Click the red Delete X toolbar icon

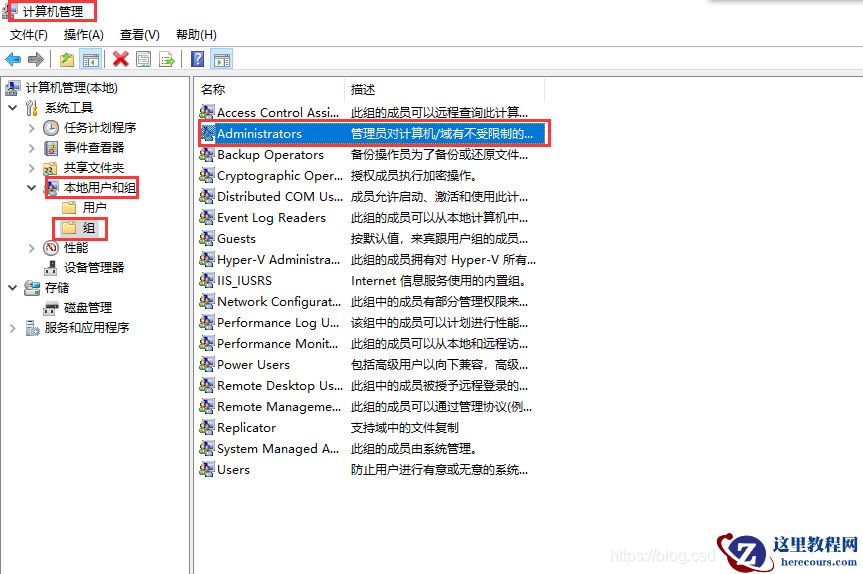(x=121, y=59)
